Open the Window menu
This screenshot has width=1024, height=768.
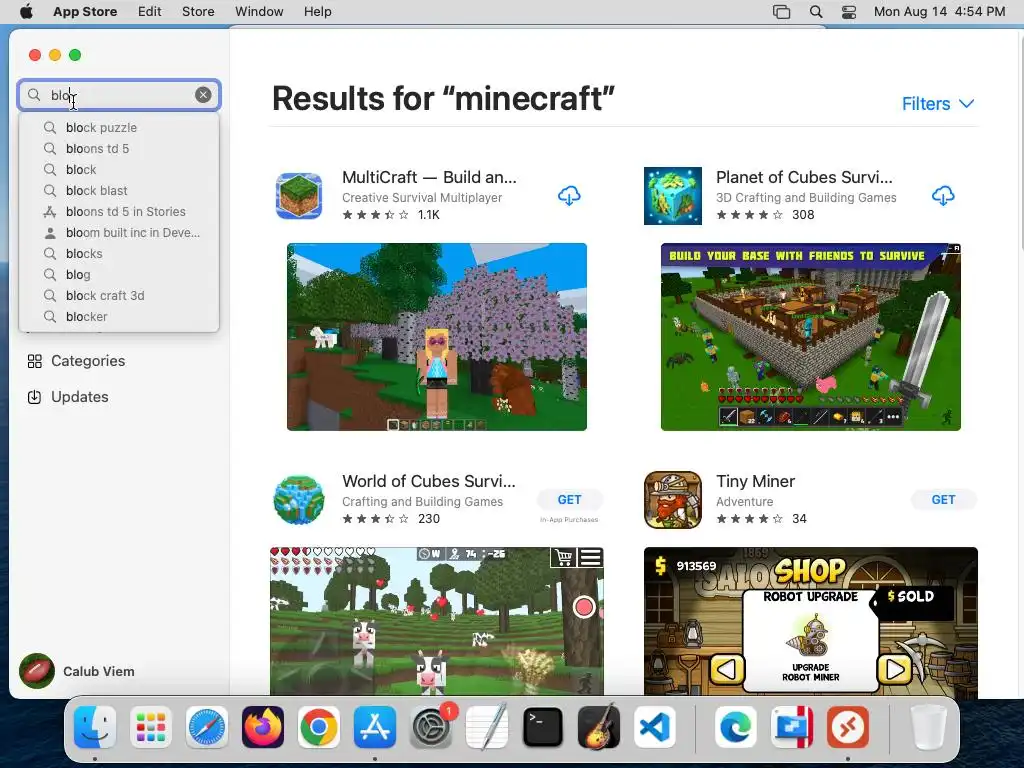[x=259, y=11]
